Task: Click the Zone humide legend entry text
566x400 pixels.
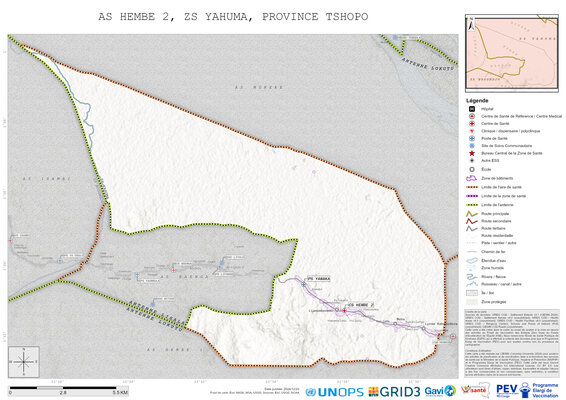Action: (492, 268)
